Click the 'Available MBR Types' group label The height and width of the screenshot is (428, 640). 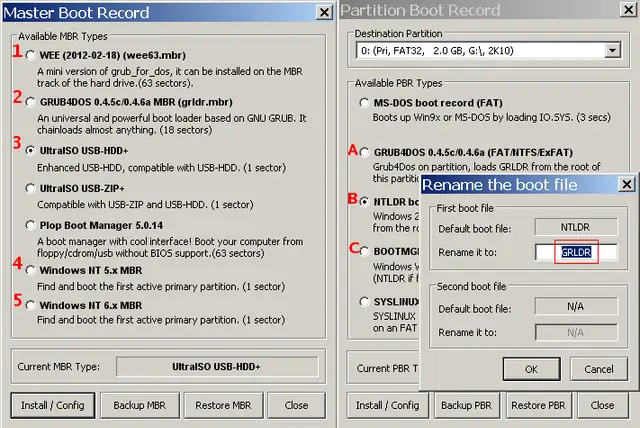63,36
